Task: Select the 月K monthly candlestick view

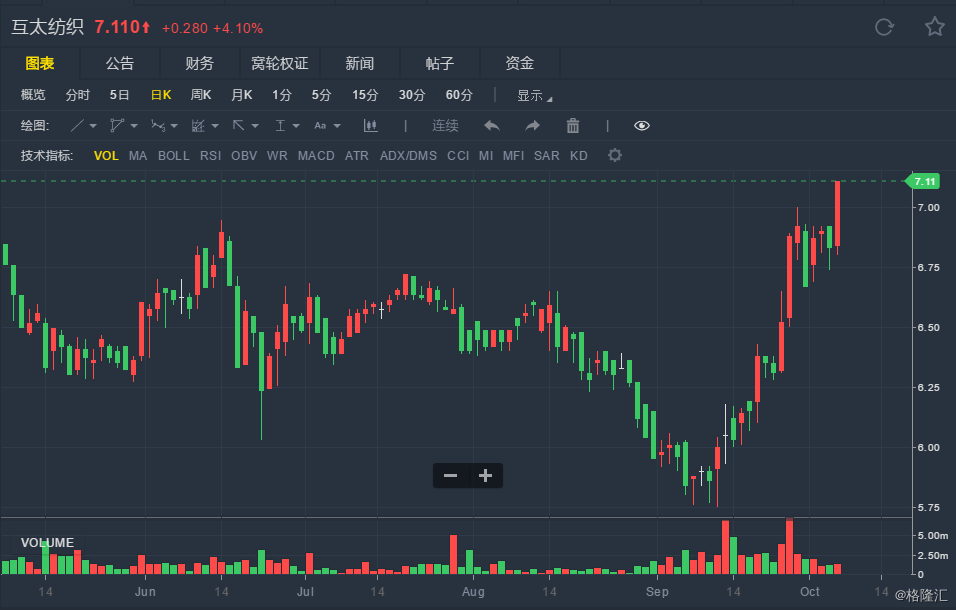Action: coord(241,95)
